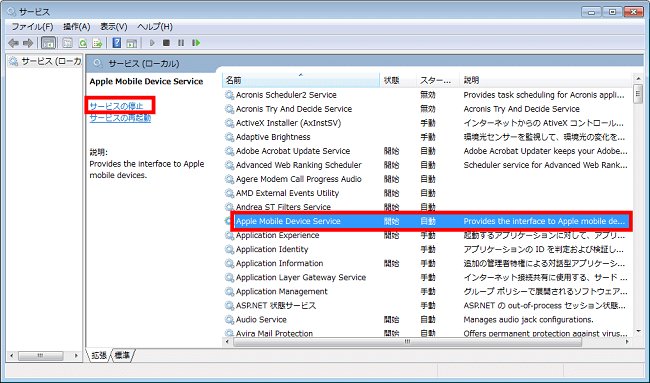Click the Forward arrow toolbar icon
This screenshot has width=650, height=383.
click(x=28, y=43)
